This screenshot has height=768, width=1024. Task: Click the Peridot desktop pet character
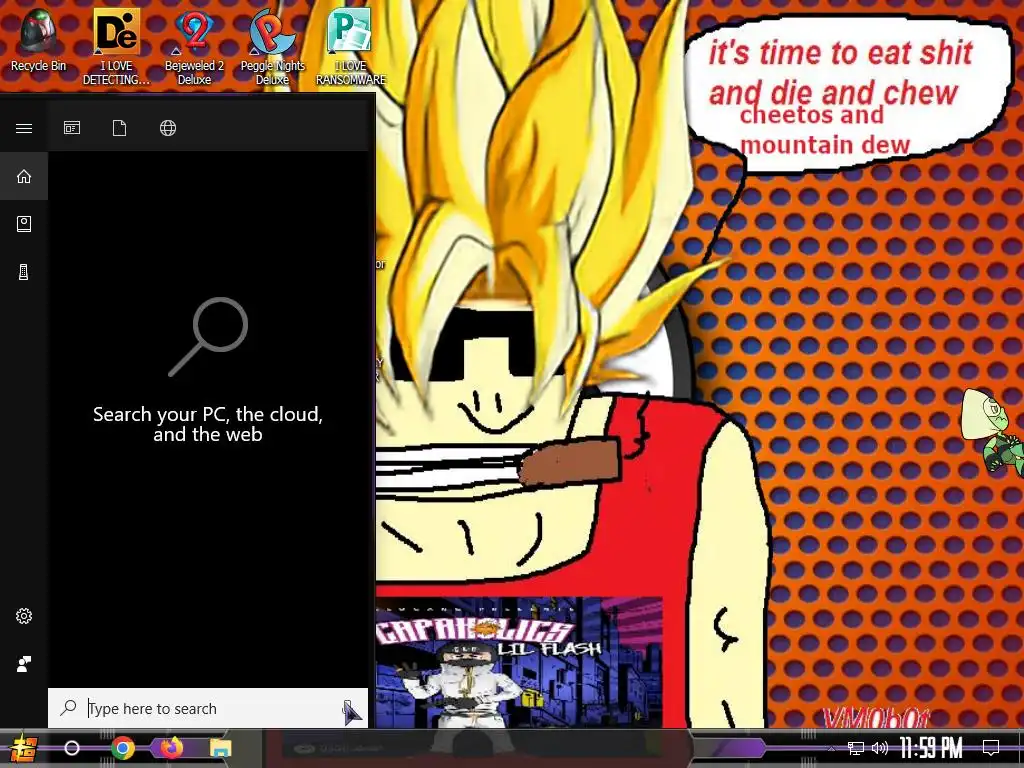pos(991,431)
